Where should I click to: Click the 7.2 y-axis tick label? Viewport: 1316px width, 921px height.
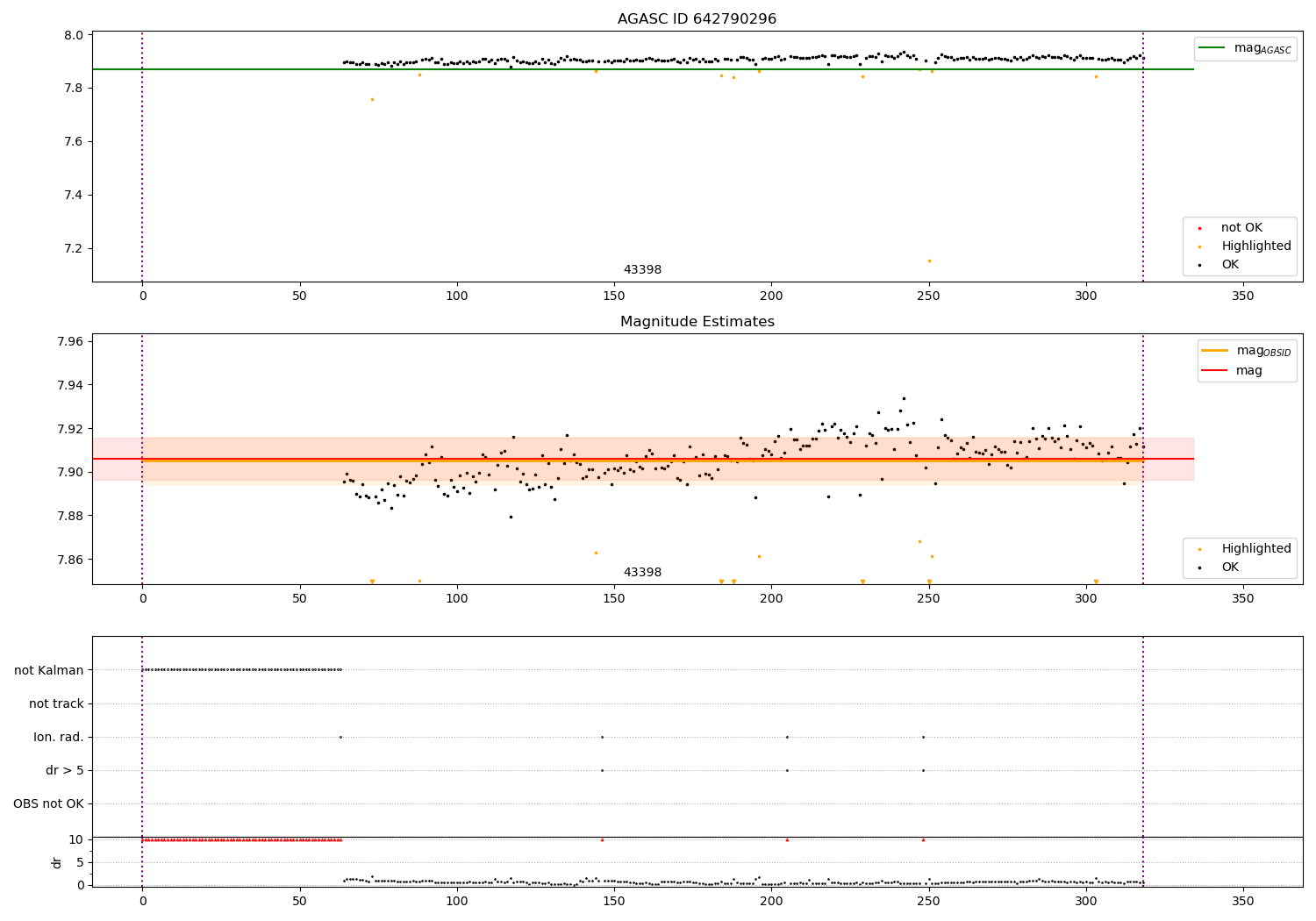[74, 249]
